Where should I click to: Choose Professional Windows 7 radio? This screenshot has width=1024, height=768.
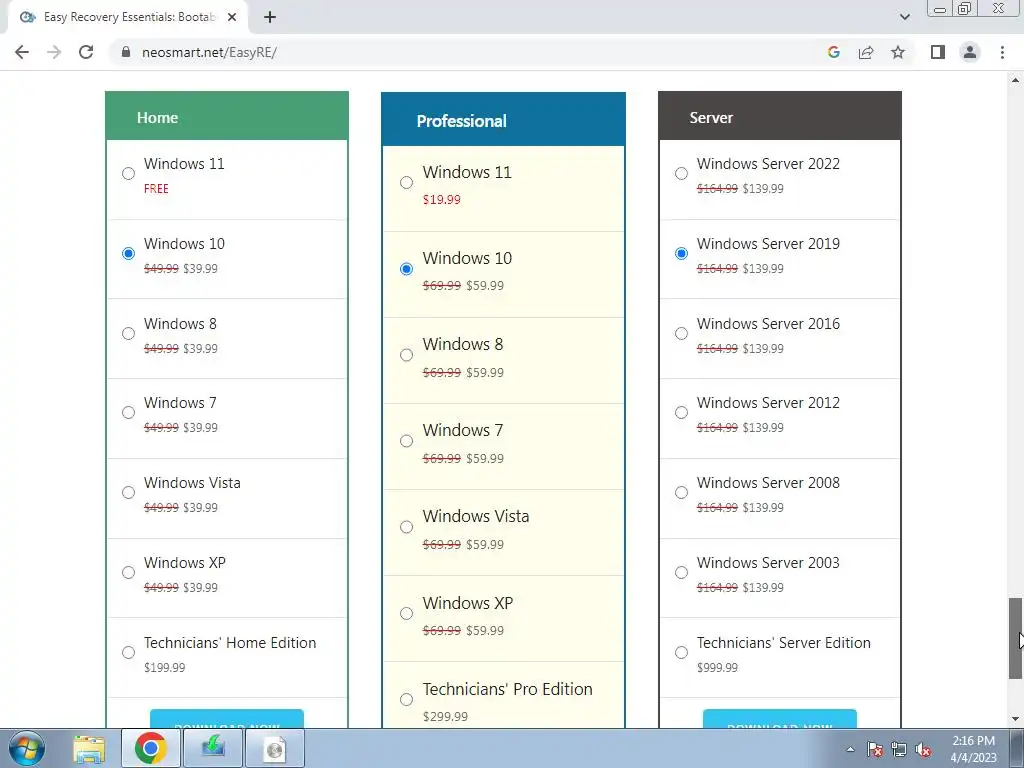click(x=406, y=441)
